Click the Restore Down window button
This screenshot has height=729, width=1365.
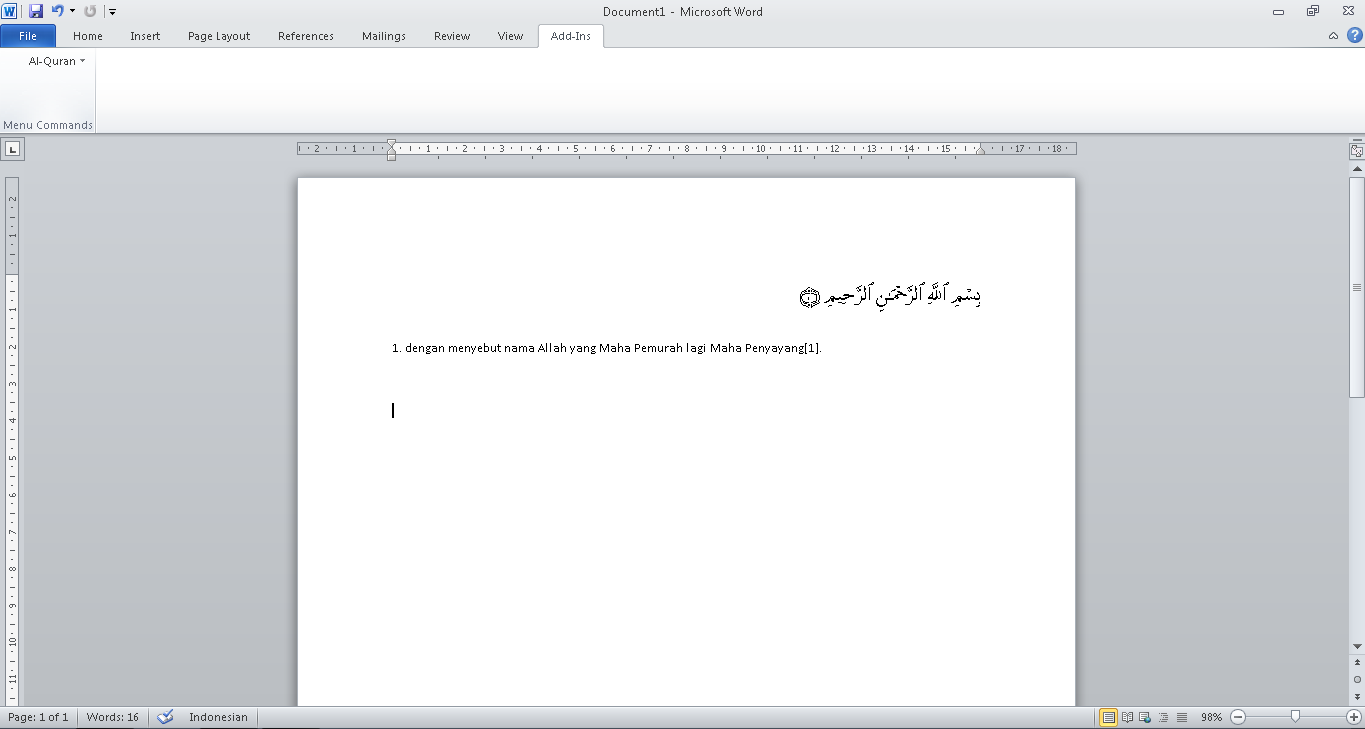pyautogui.click(x=1312, y=11)
